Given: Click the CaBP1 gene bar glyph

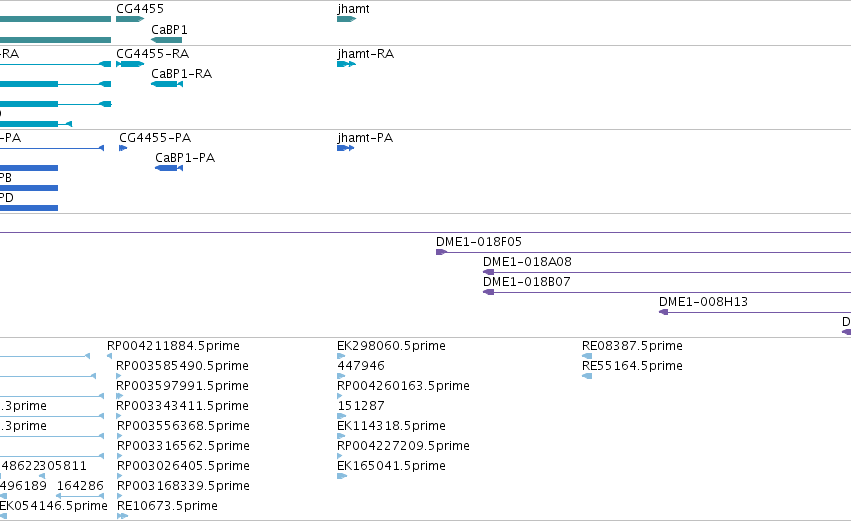Looking at the screenshot, I should 167,40.
